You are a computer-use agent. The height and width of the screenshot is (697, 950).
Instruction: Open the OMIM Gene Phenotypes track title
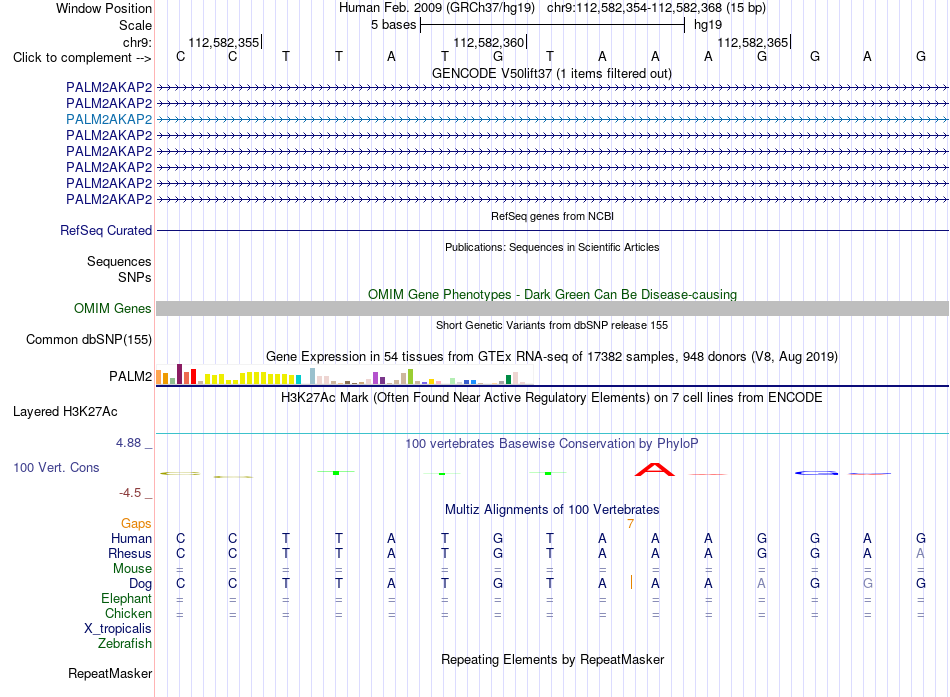[x=552, y=295]
